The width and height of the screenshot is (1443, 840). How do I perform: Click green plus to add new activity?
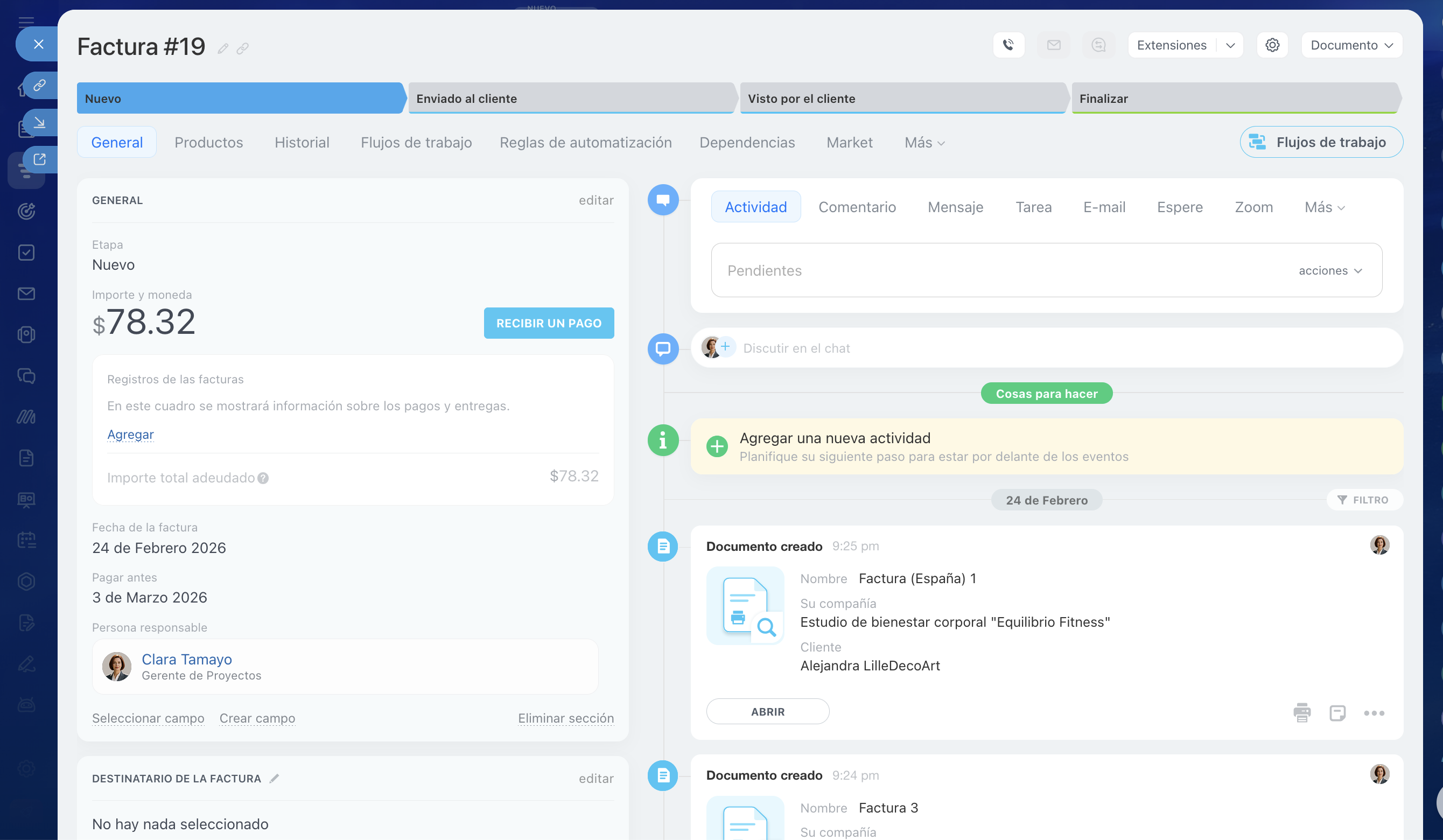[x=717, y=446]
